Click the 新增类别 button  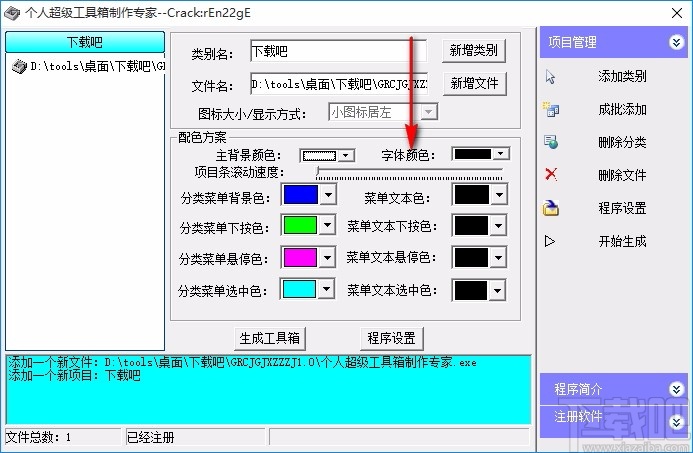[x=473, y=50]
